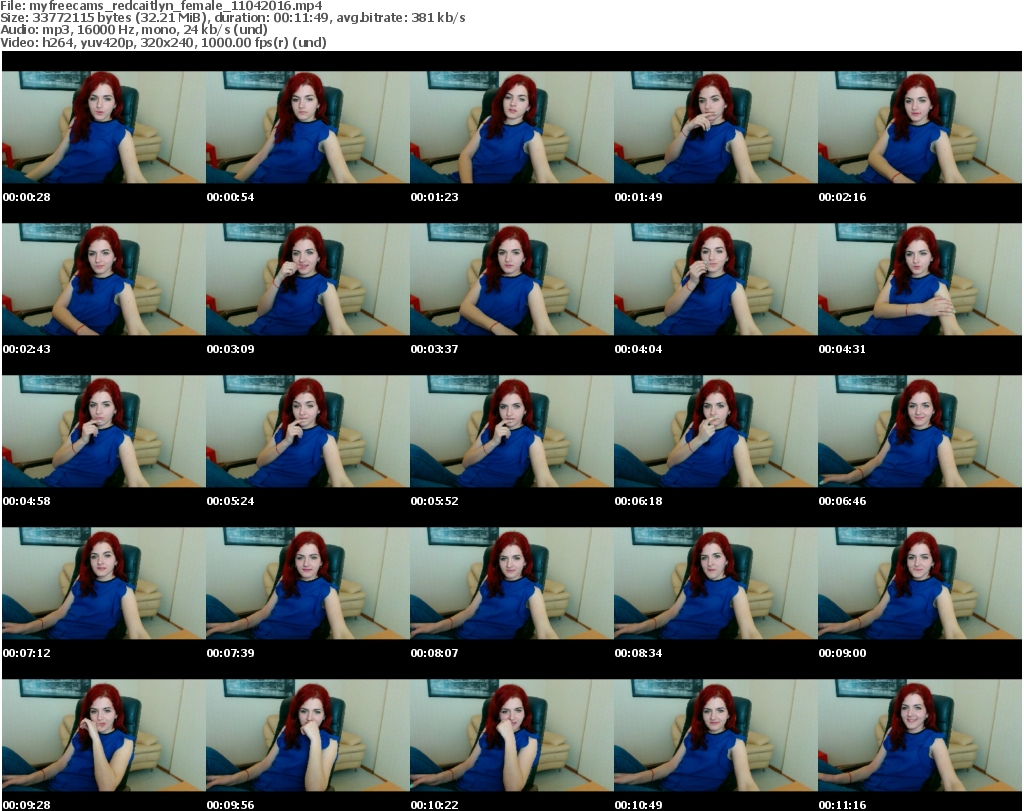Click the 'Video: h264, yuv420p' header line

coord(163,42)
